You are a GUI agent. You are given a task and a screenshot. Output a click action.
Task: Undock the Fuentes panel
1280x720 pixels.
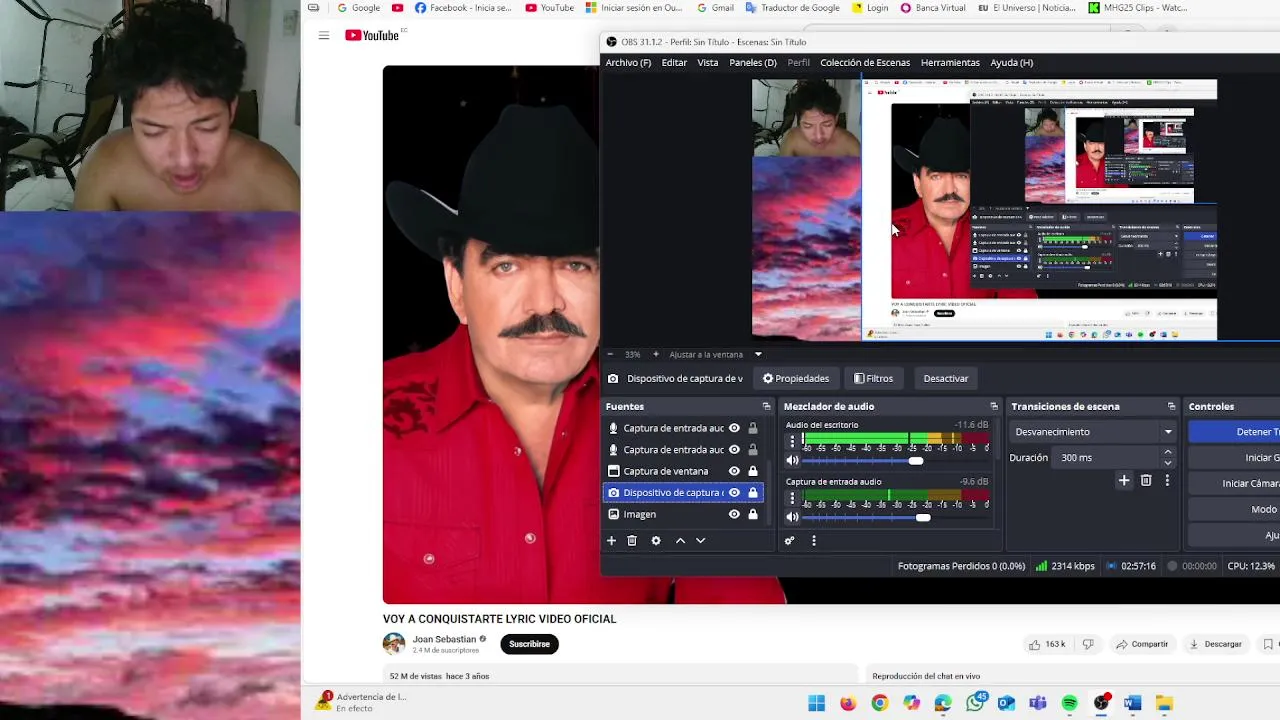[x=767, y=406]
